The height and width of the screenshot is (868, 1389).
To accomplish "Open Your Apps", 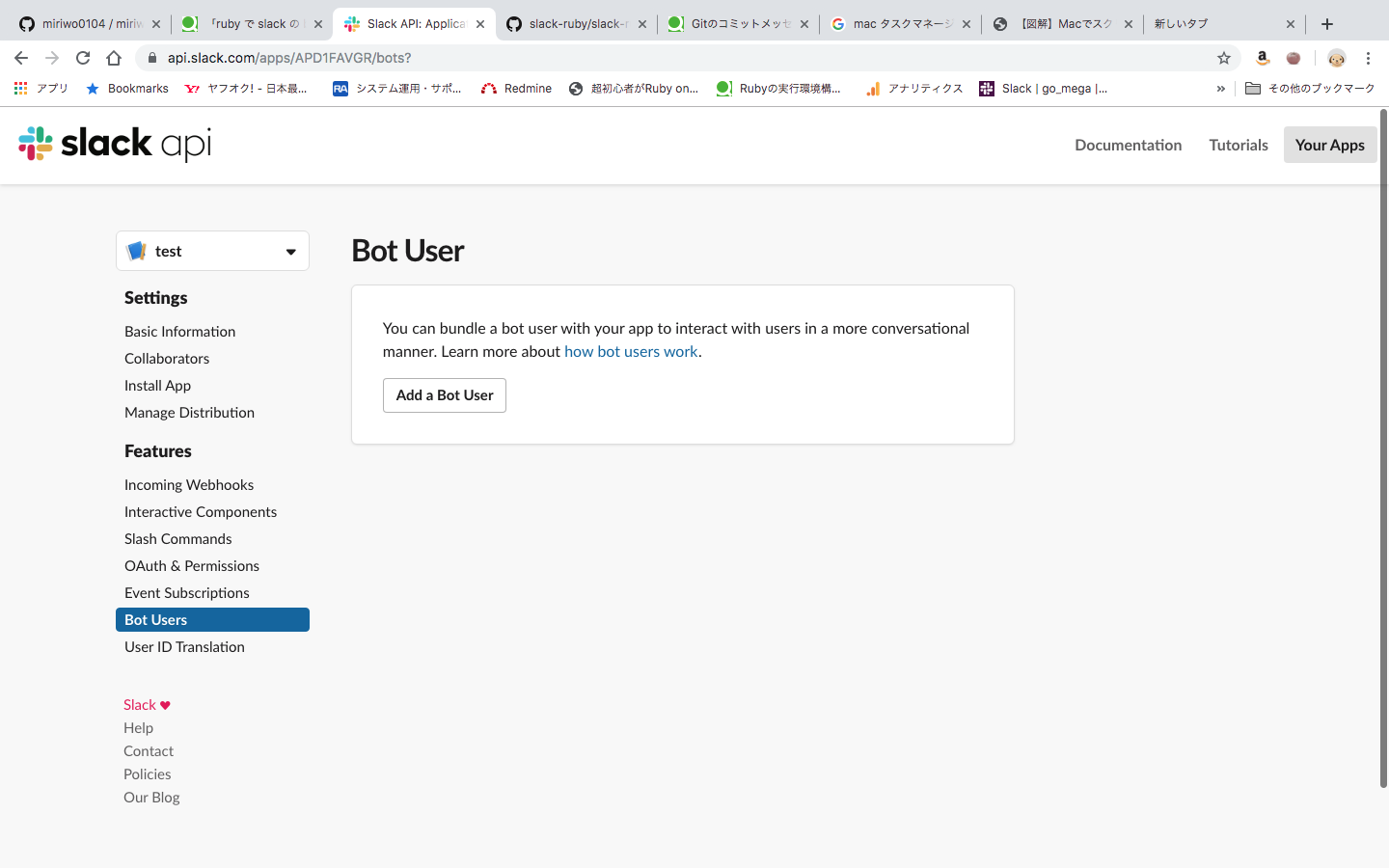I will pyautogui.click(x=1330, y=145).
